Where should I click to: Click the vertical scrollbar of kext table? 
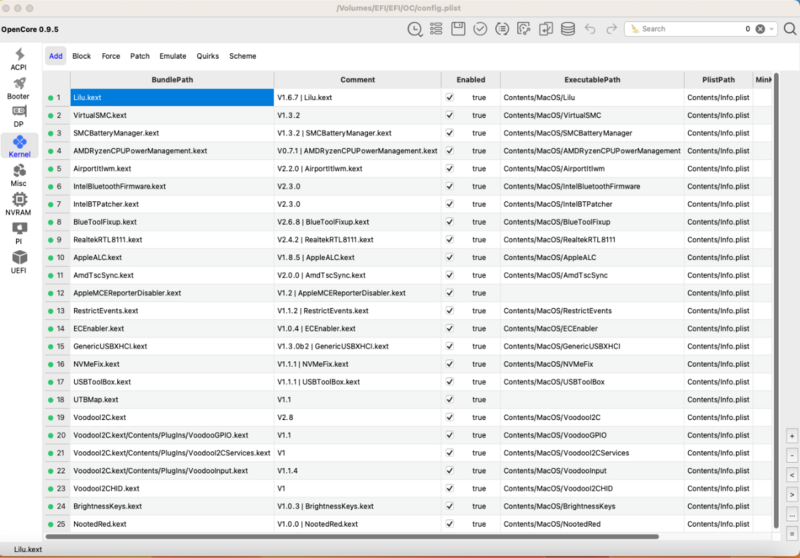[776, 301]
